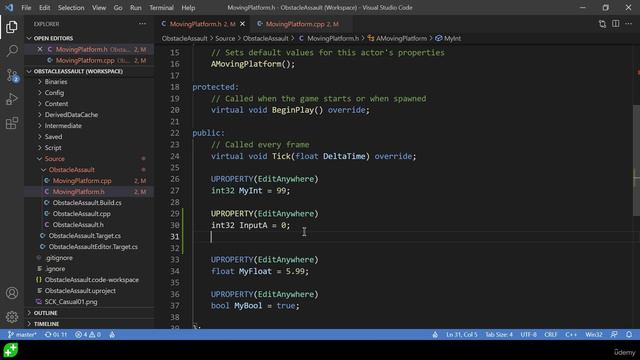The height and width of the screenshot is (360, 640).
Task: Click the Explorer more actions ellipsis
Action: pyautogui.click(x=142, y=24)
